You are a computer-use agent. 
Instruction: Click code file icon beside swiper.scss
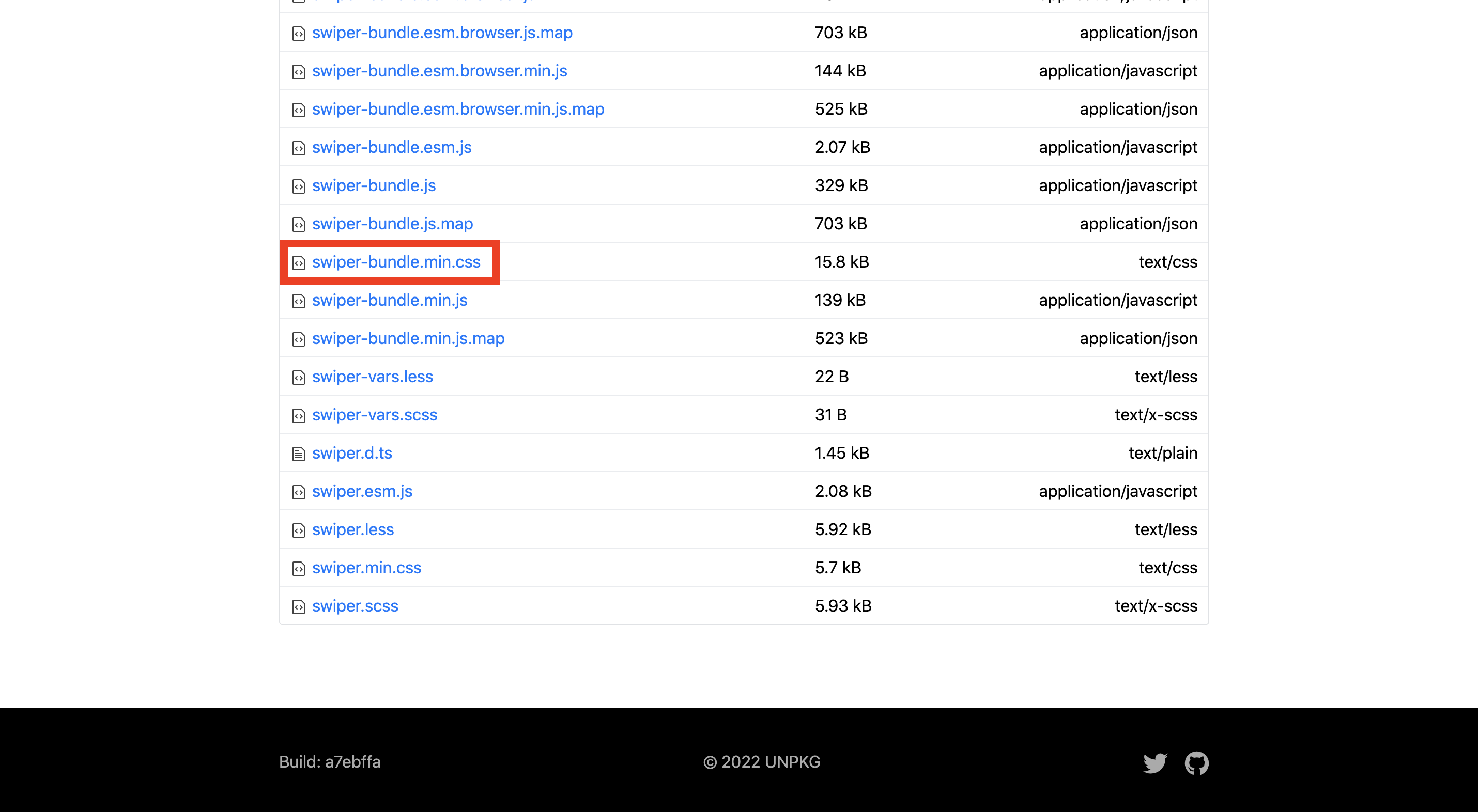pyautogui.click(x=298, y=607)
